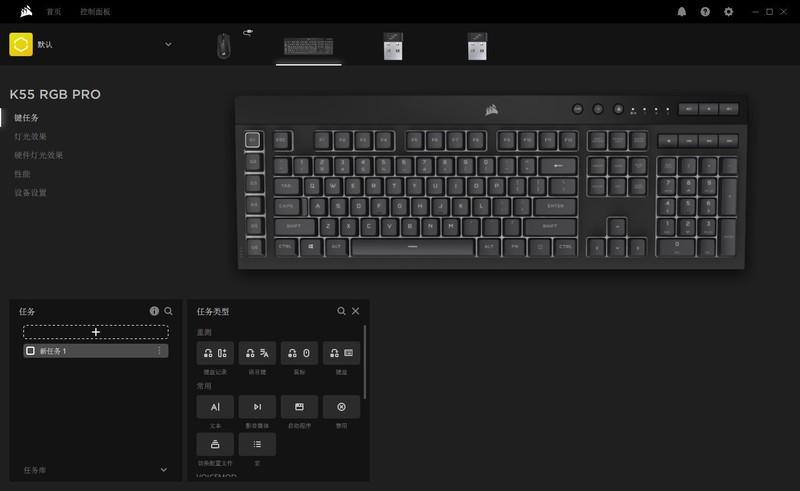The width and height of the screenshot is (800, 491).
Task: Show info for the 任务 panel
Action: pos(154,311)
